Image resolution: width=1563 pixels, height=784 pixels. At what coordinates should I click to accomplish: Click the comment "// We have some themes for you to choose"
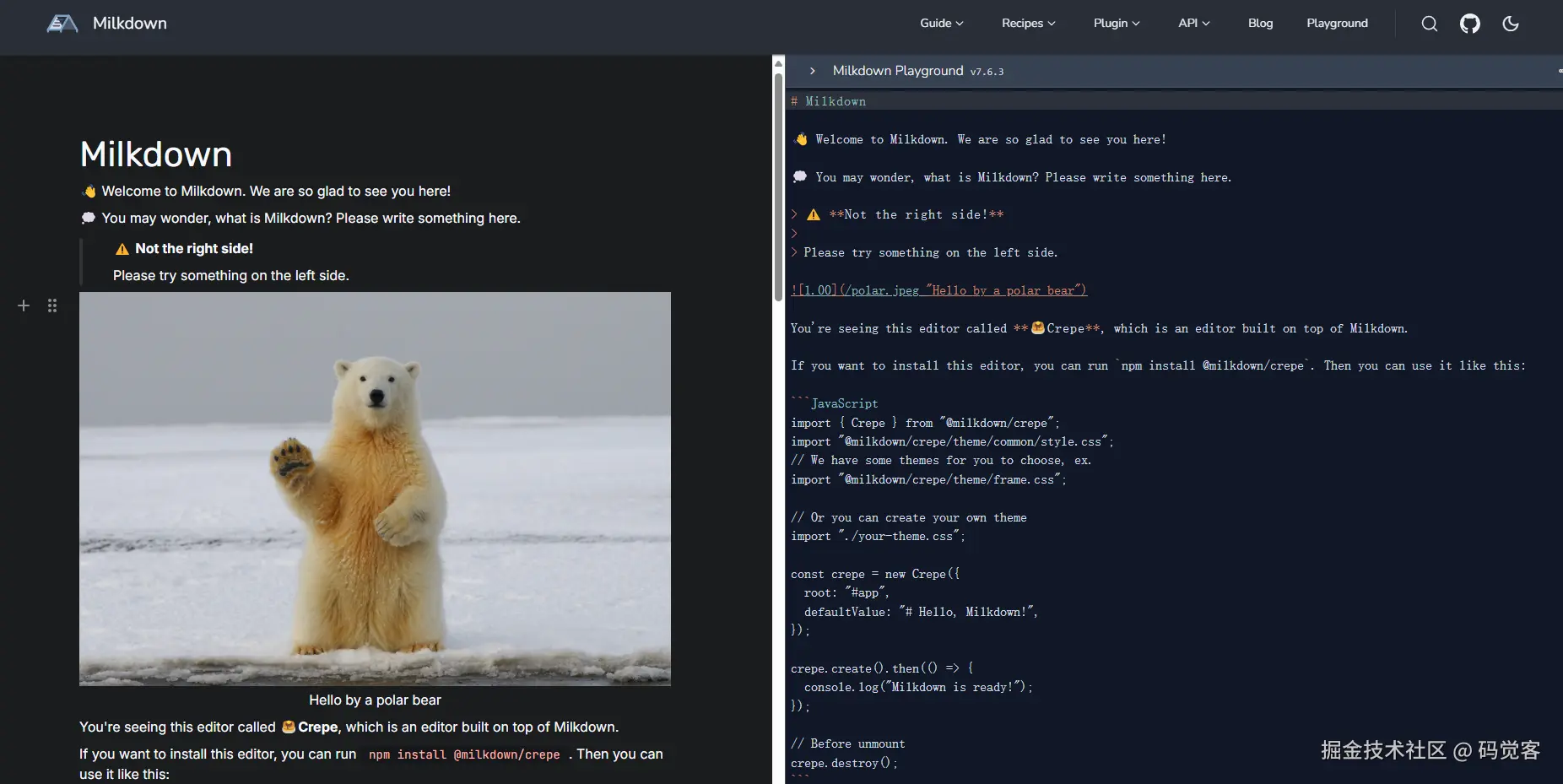point(941,460)
